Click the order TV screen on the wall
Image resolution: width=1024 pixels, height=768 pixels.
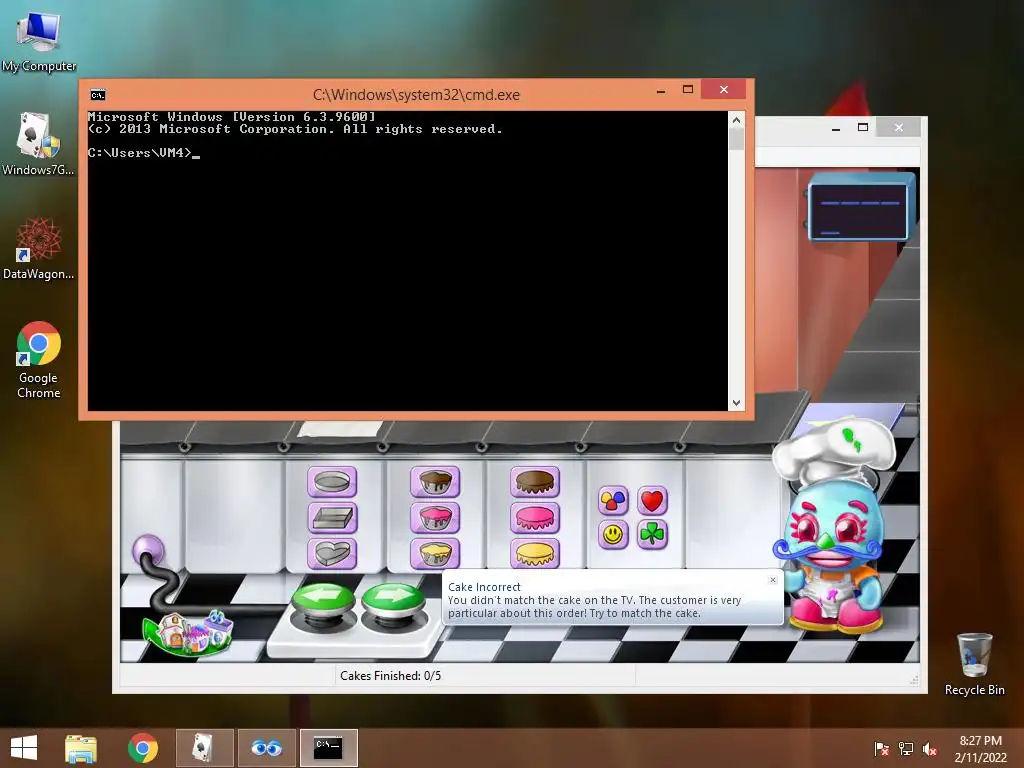click(x=859, y=208)
